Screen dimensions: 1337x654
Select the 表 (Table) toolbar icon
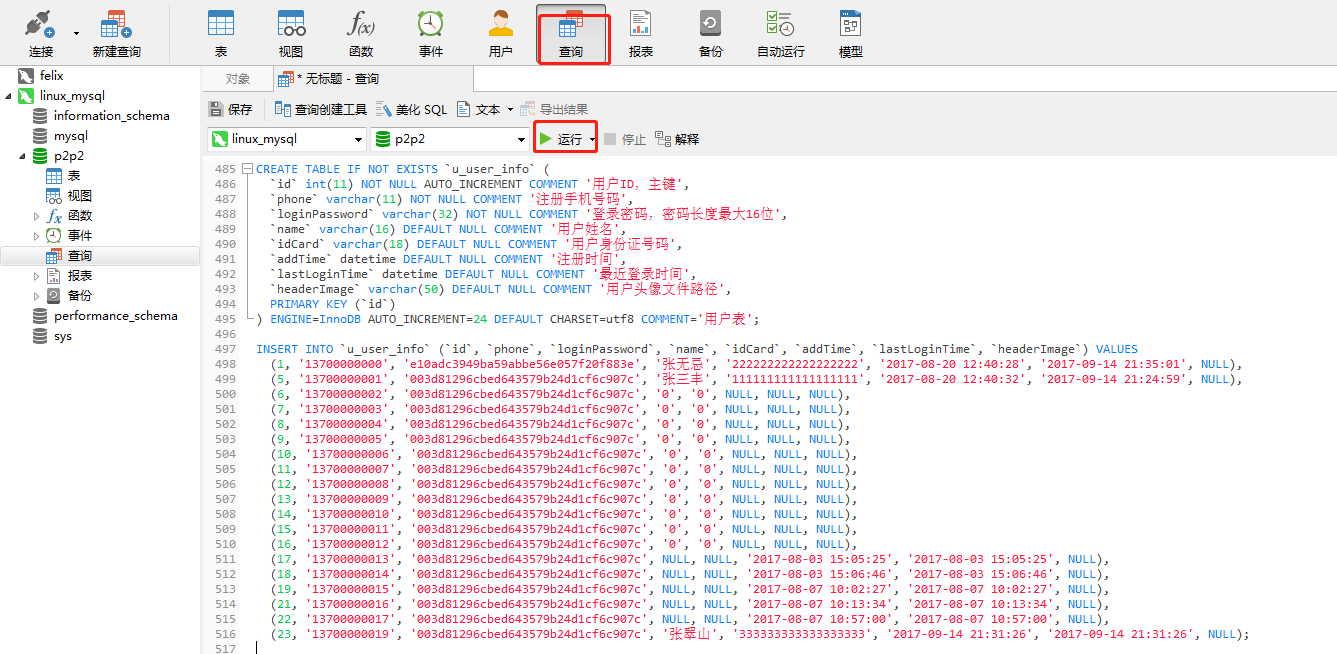pos(221,33)
